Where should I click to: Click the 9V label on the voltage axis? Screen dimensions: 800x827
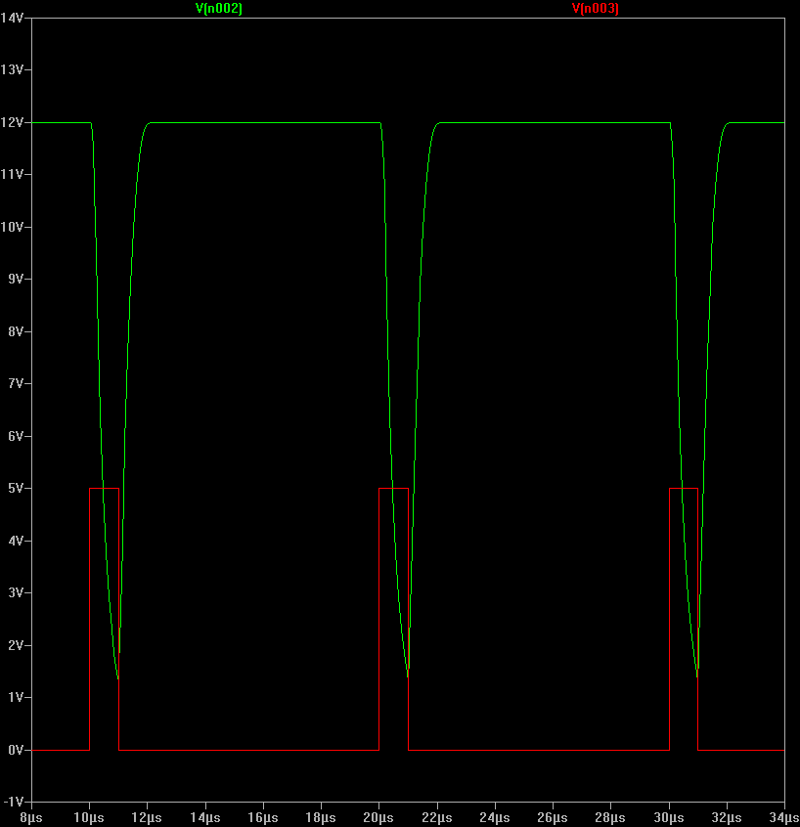click(x=16, y=278)
